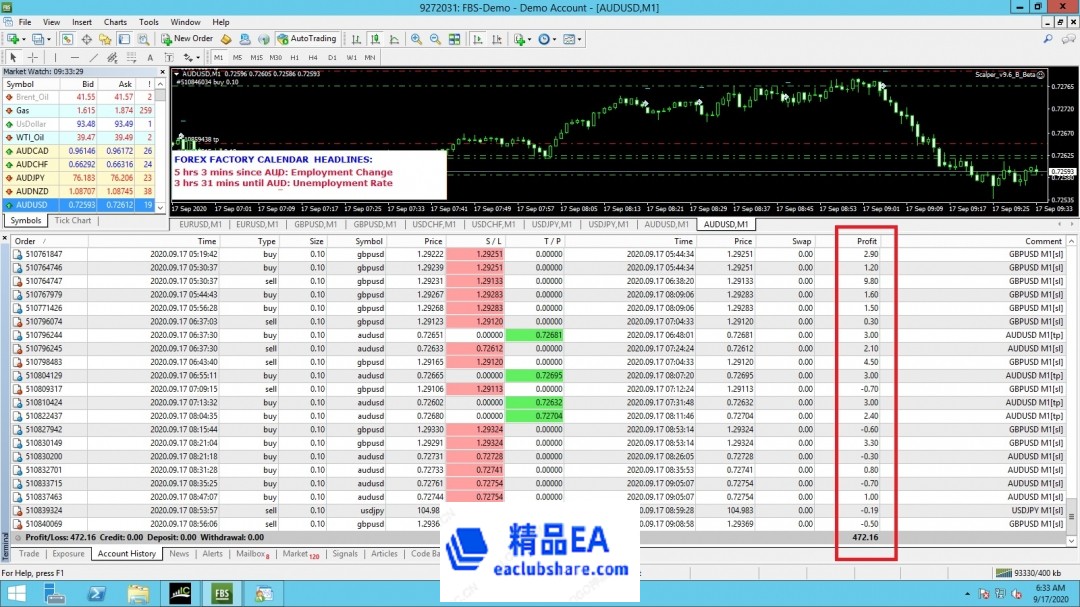Switch chart to candlesticks mode
This screenshot has height=607, width=1080.
pyautogui.click(x=375, y=39)
